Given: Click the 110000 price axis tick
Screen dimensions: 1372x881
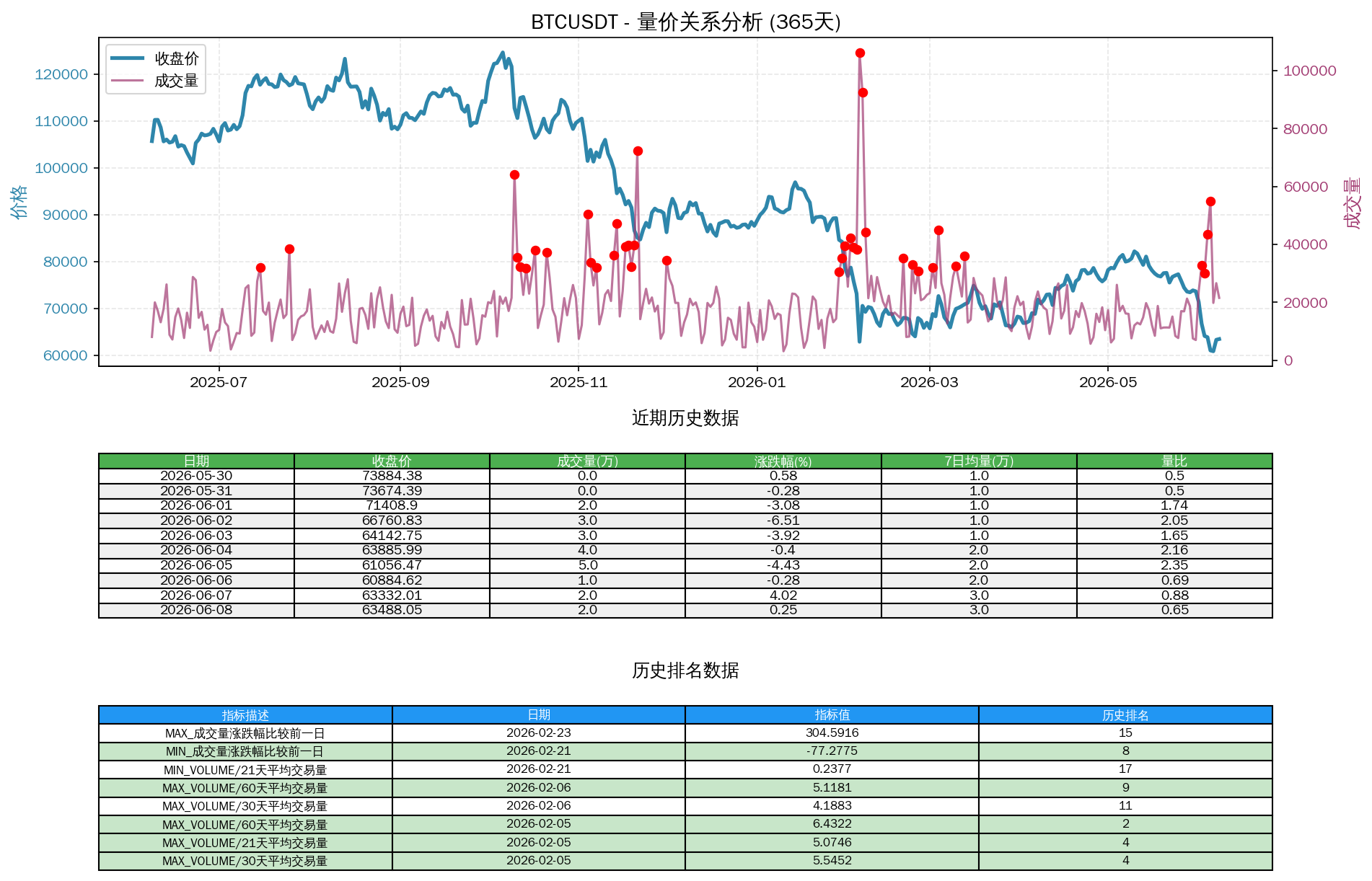Looking at the screenshot, I should [x=61, y=121].
